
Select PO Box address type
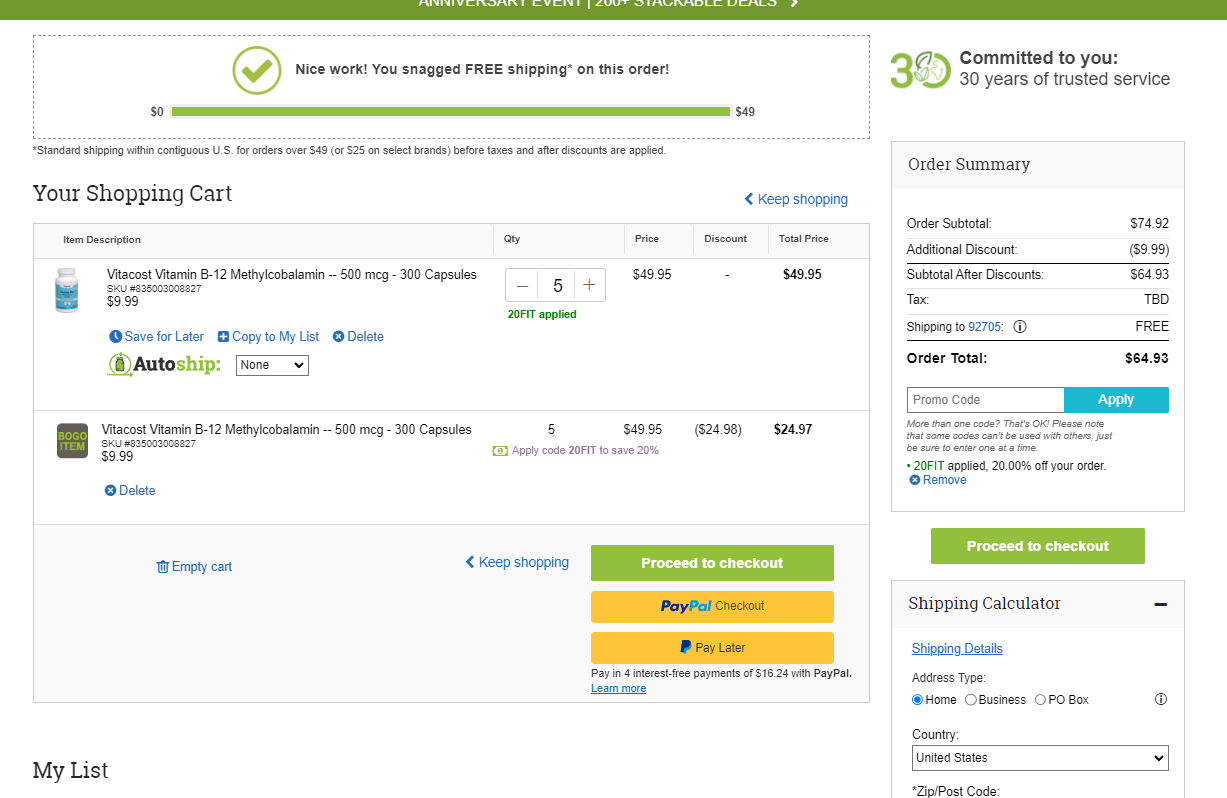[x=1040, y=700]
